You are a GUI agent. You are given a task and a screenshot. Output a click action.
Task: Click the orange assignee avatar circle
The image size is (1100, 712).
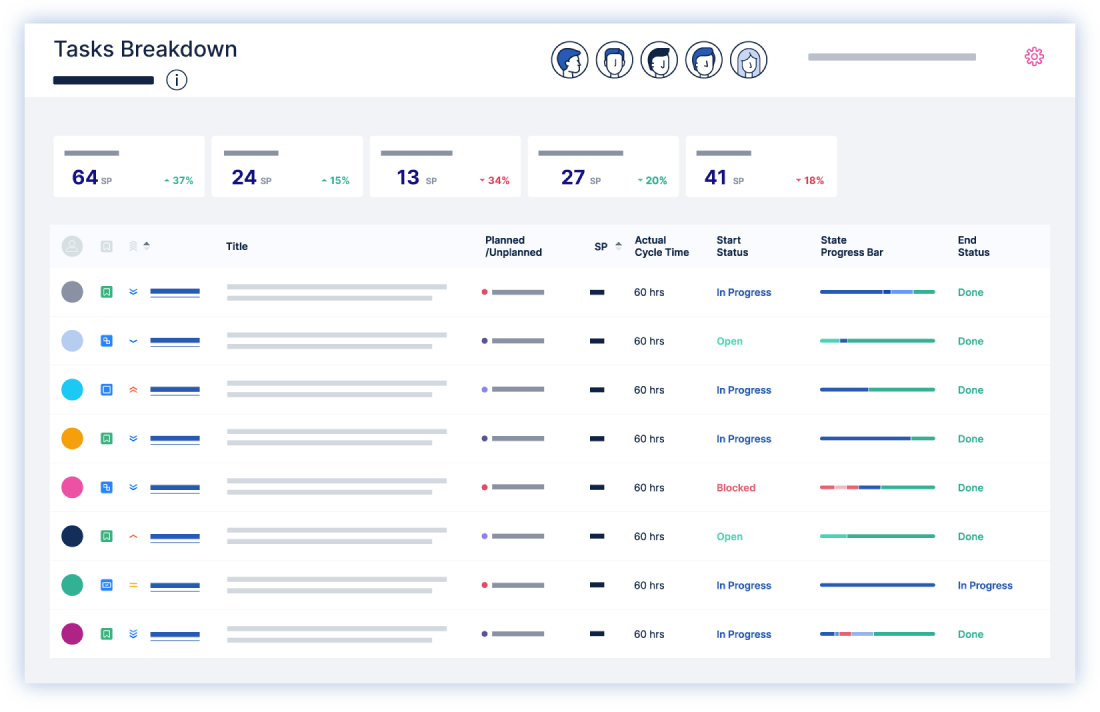72,438
